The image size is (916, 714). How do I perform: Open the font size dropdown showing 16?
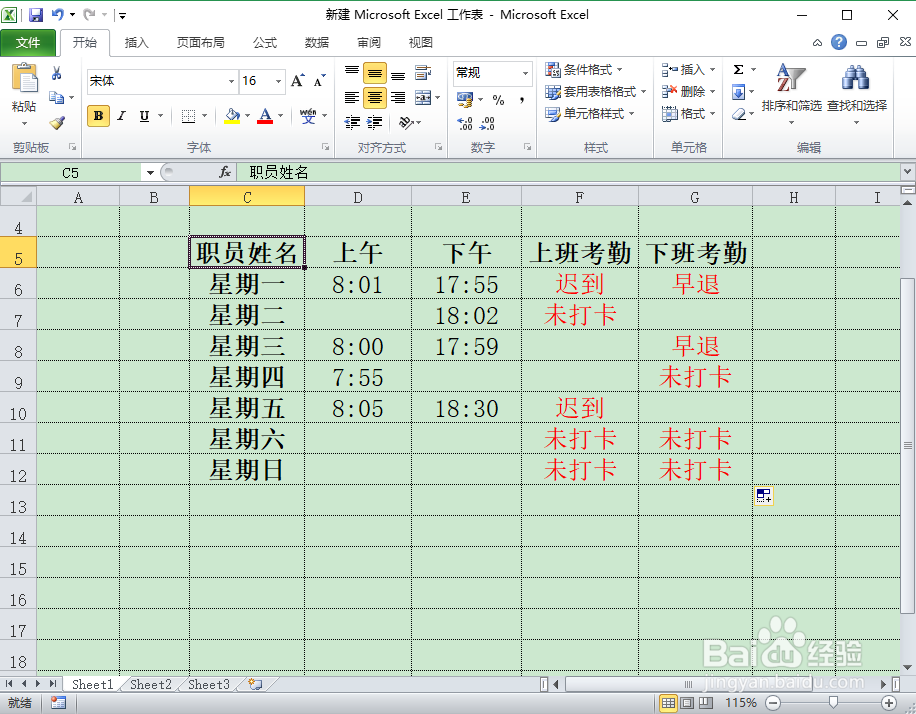click(x=279, y=81)
